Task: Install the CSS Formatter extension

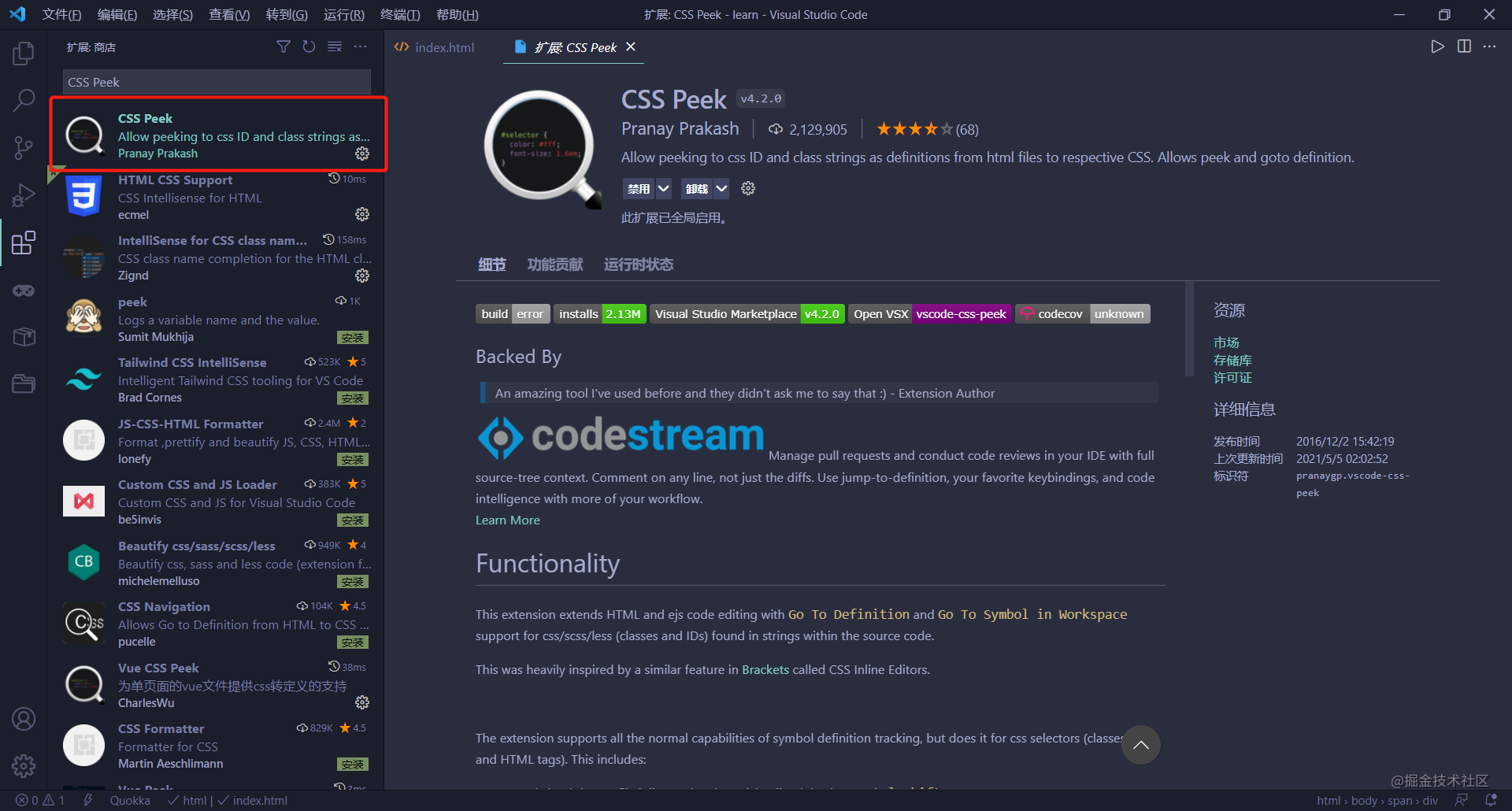Action: pos(353,764)
